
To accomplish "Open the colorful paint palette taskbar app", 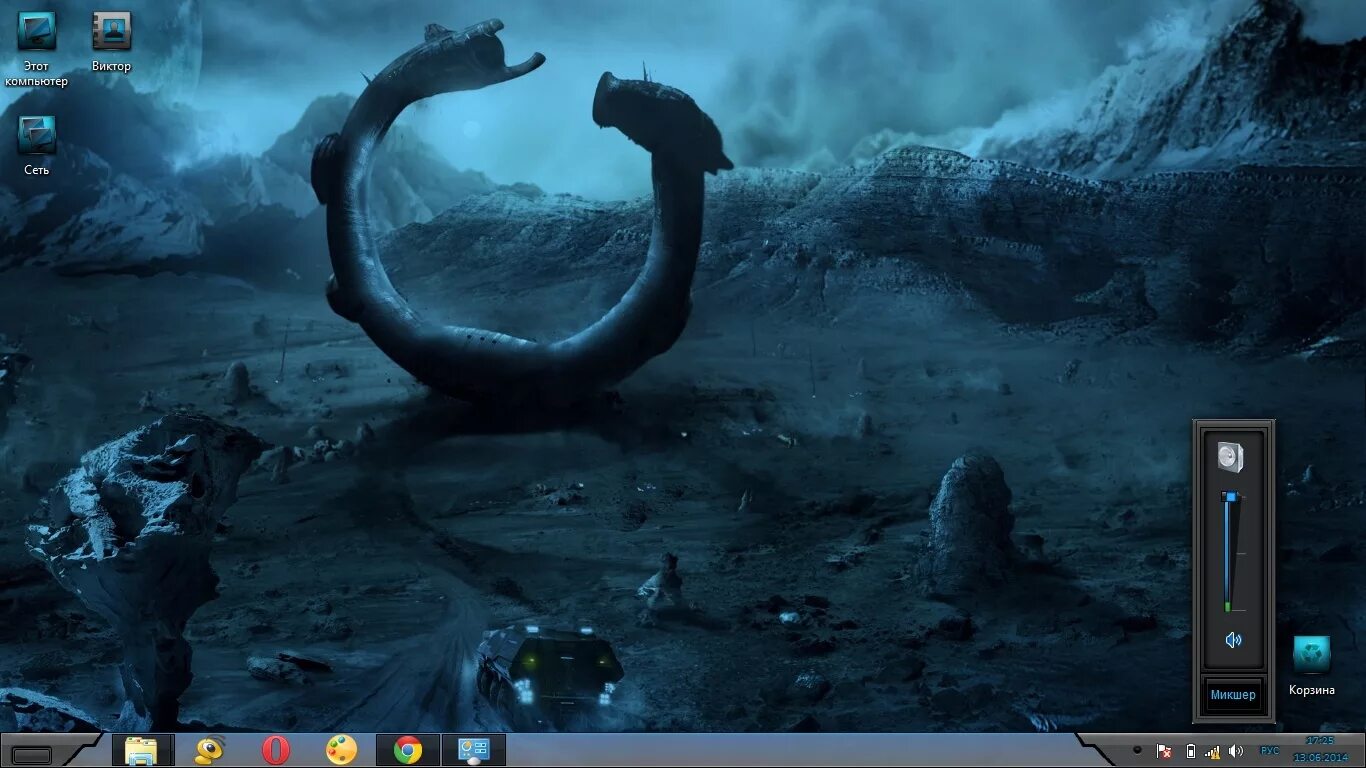I will pyautogui.click(x=341, y=750).
